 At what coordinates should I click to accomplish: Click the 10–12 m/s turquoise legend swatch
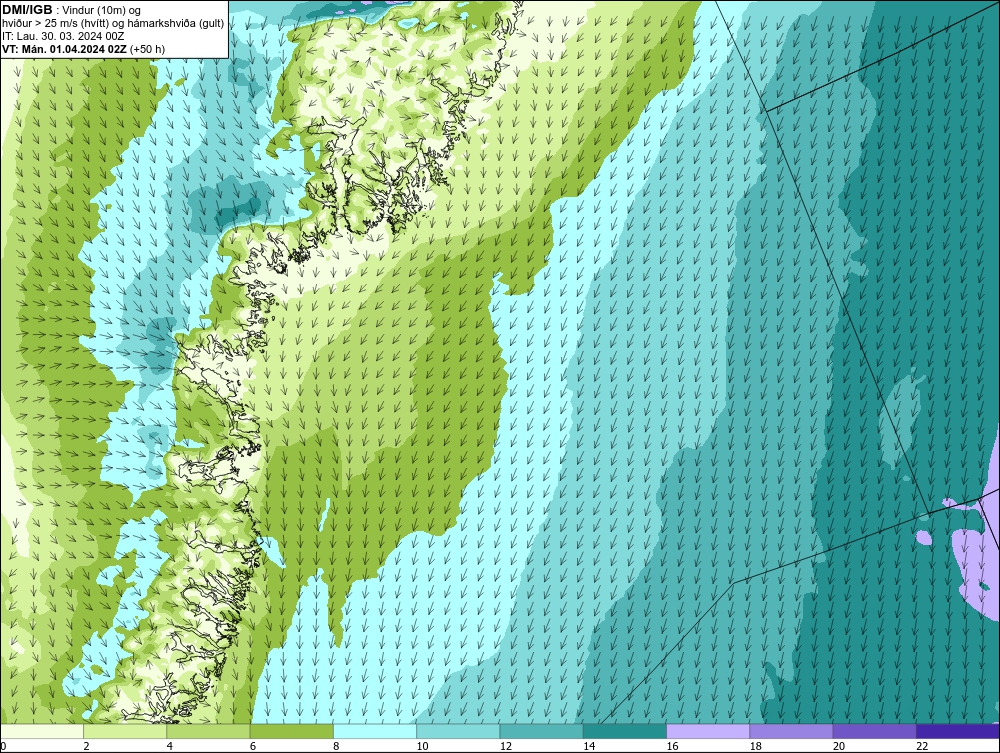pos(458,731)
